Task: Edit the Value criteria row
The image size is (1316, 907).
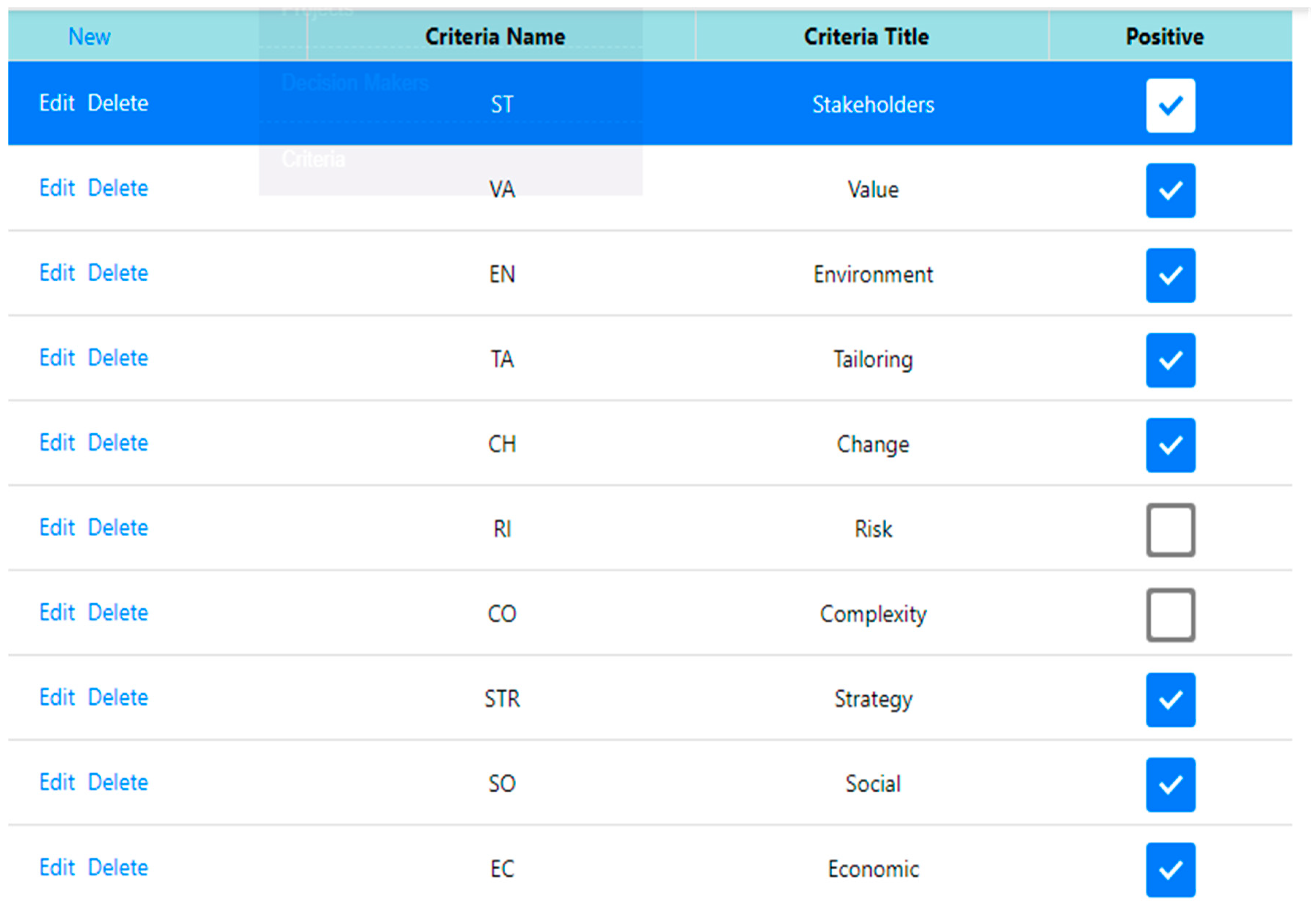Action: point(57,188)
